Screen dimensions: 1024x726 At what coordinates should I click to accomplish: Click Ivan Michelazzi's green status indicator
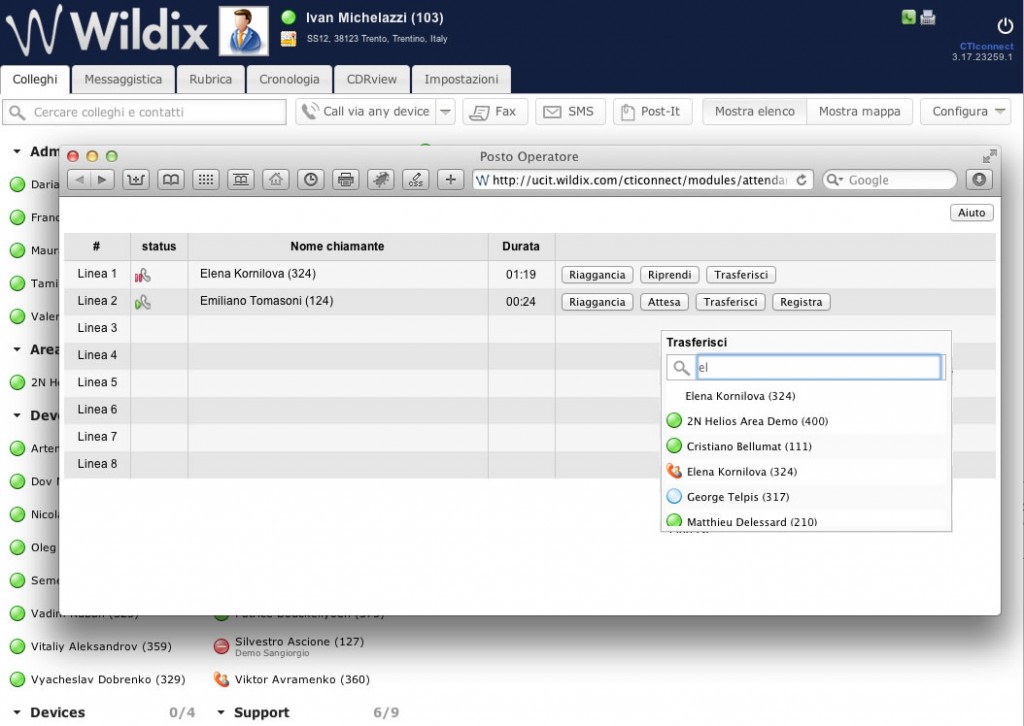(289, 17)
